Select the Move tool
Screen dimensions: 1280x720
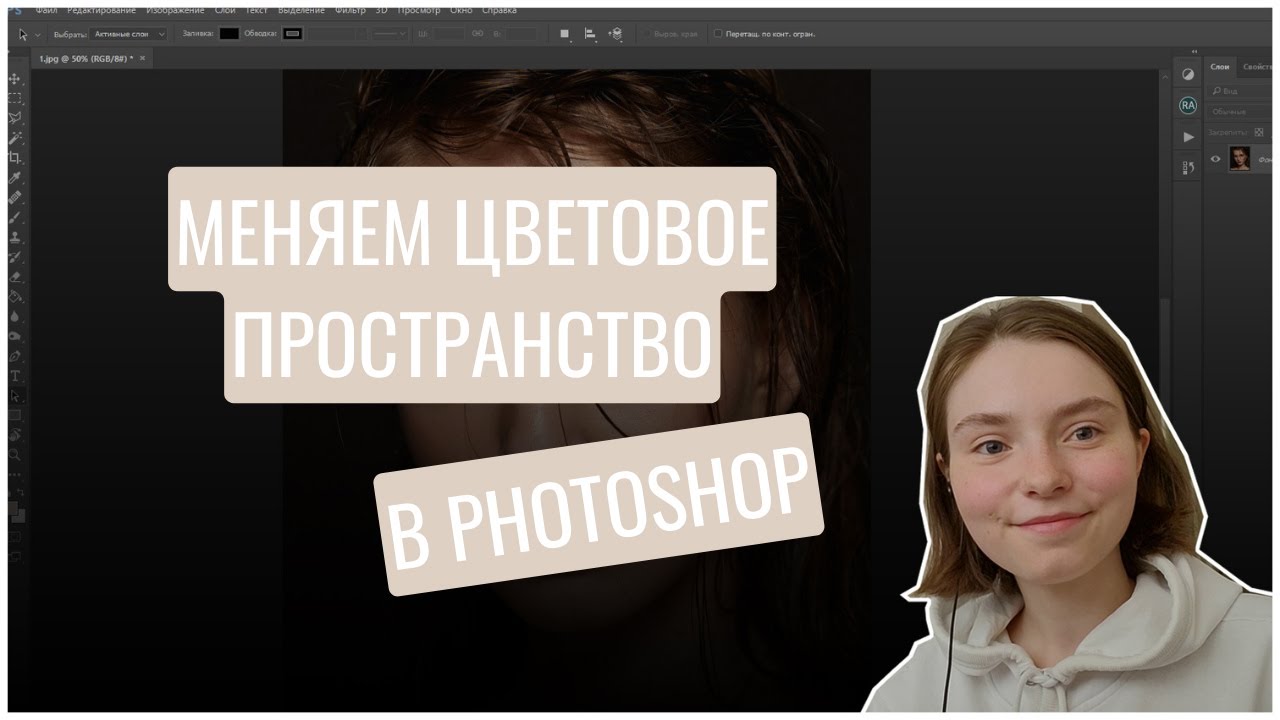[14, 78]
